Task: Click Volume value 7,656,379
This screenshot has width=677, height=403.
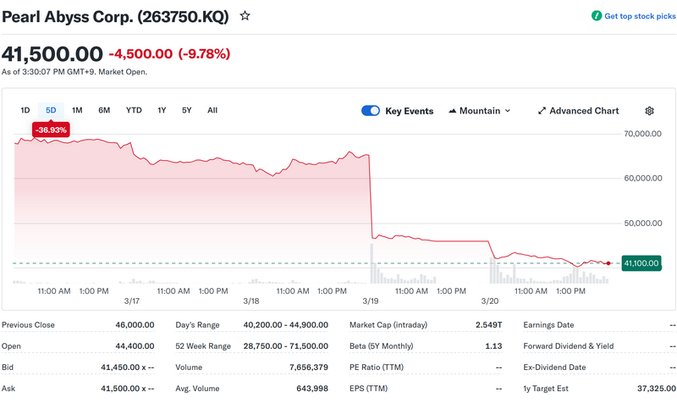Action: [309, 367]
